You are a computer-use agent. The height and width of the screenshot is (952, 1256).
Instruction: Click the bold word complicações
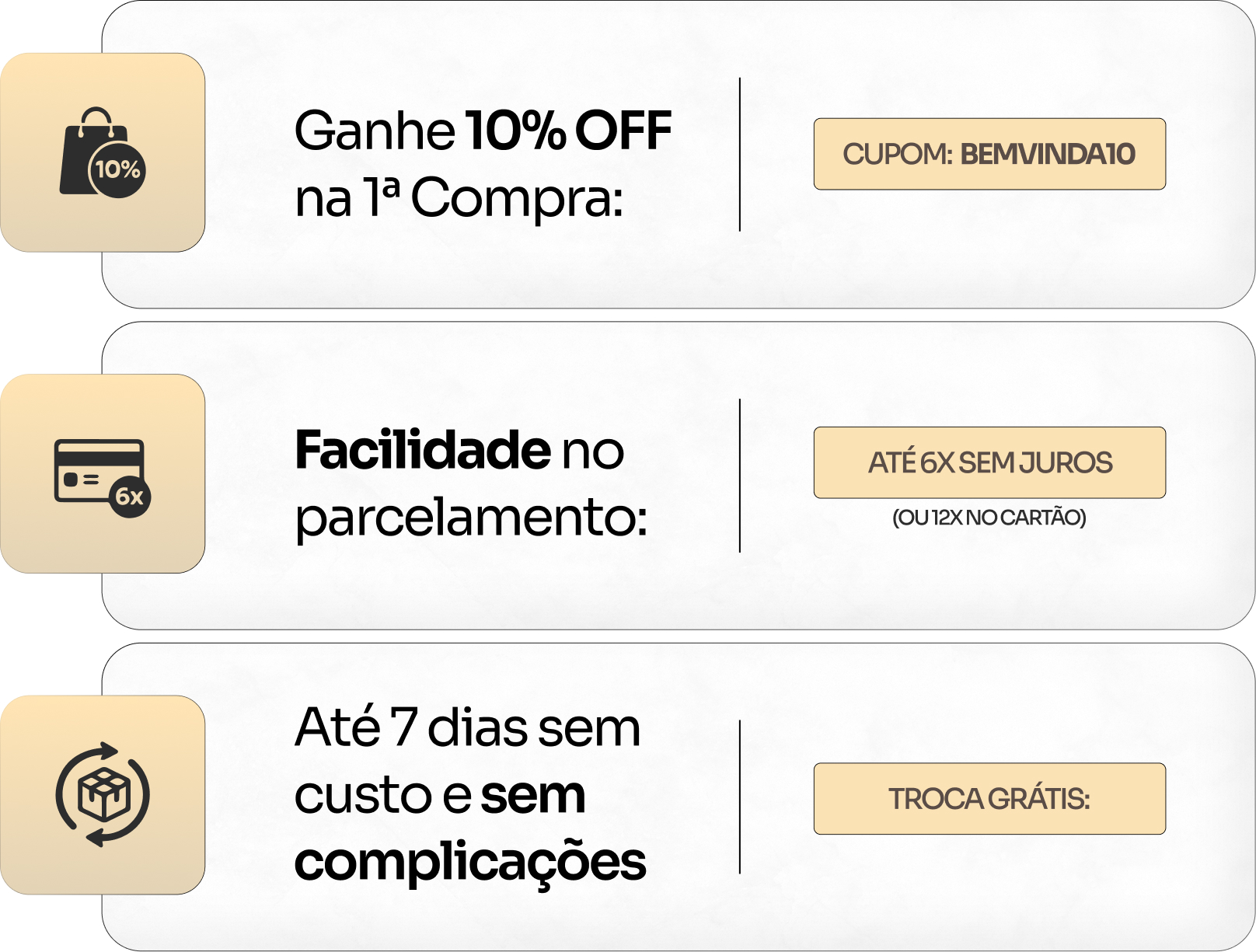(470, 863)
